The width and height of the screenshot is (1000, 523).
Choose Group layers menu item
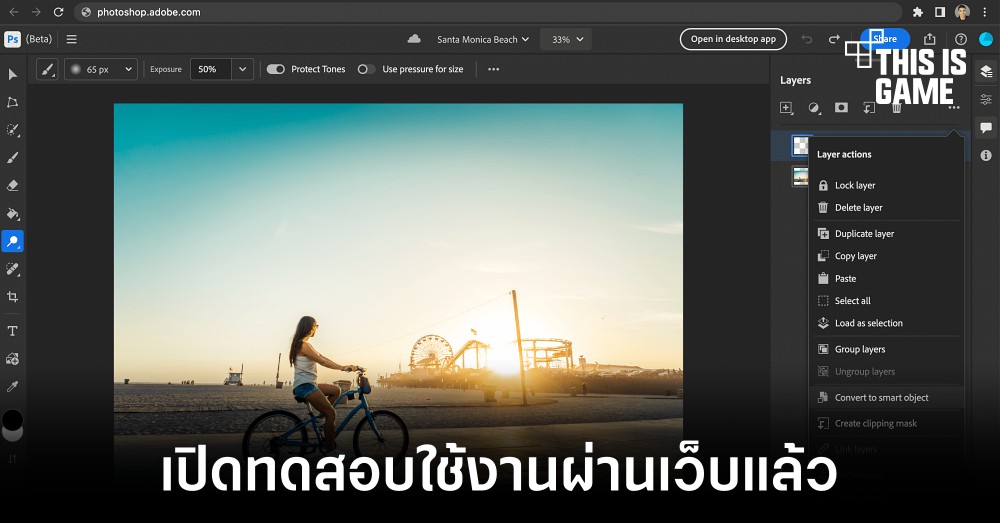(x=886, y=349)
